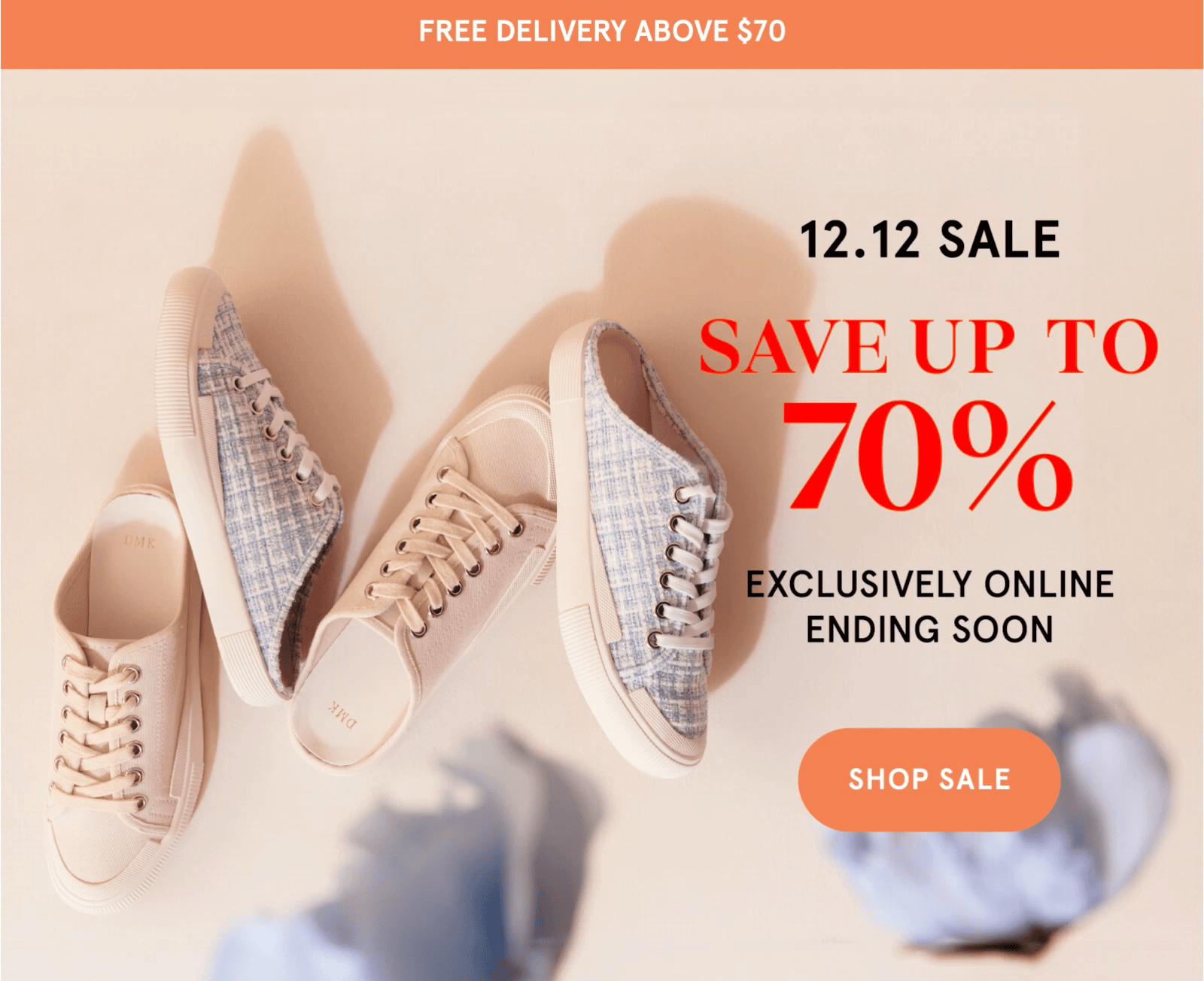Select the blue tweed sneaker on the right

click(x=640, y=549)
